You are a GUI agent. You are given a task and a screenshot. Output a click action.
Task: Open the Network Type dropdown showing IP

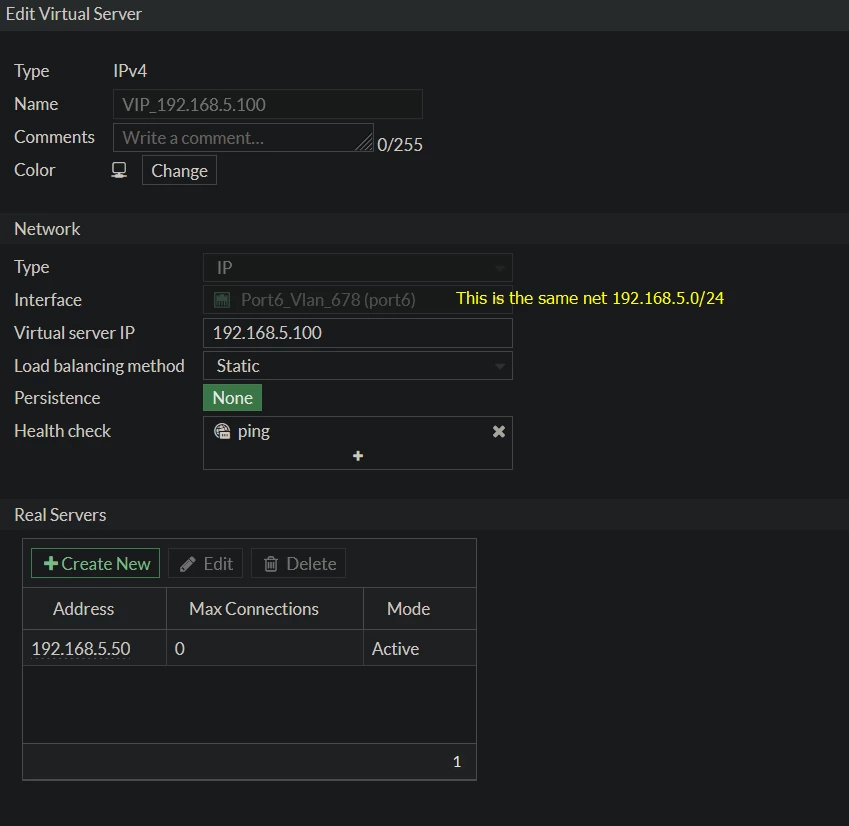coord(357,268)
